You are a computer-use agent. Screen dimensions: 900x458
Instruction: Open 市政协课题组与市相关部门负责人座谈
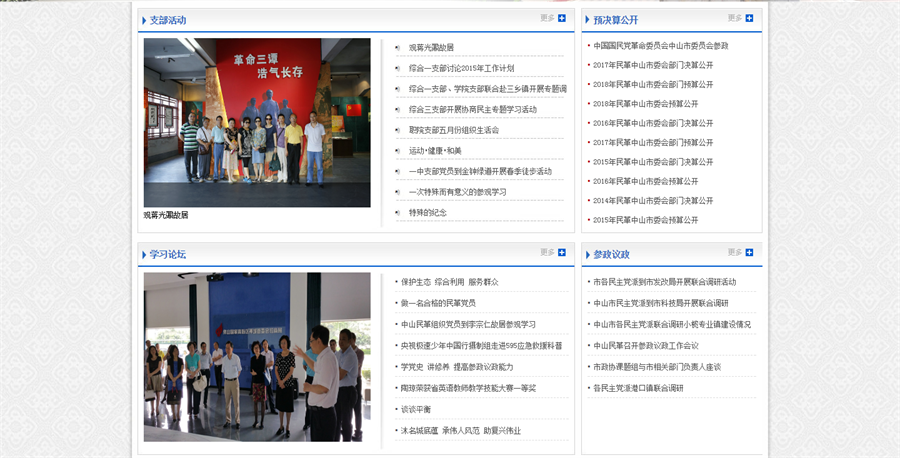(657, 367)
